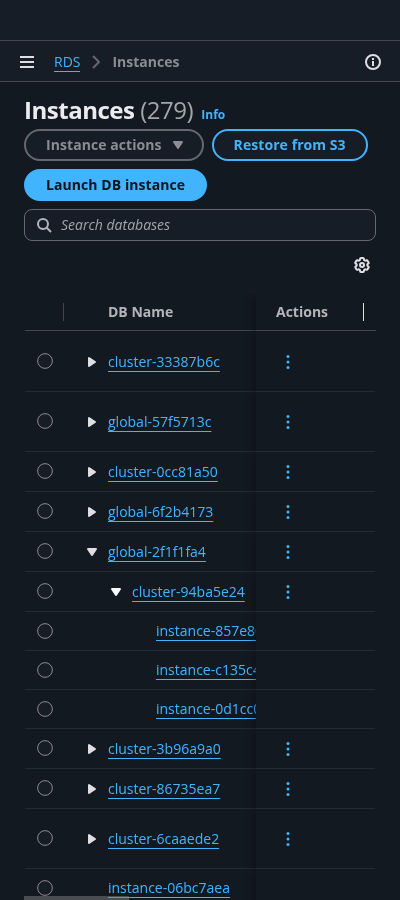Viewport: 400px width, 900px height.
Task: Open the info panel icon at top right
Action: click(x=373, y=62)
